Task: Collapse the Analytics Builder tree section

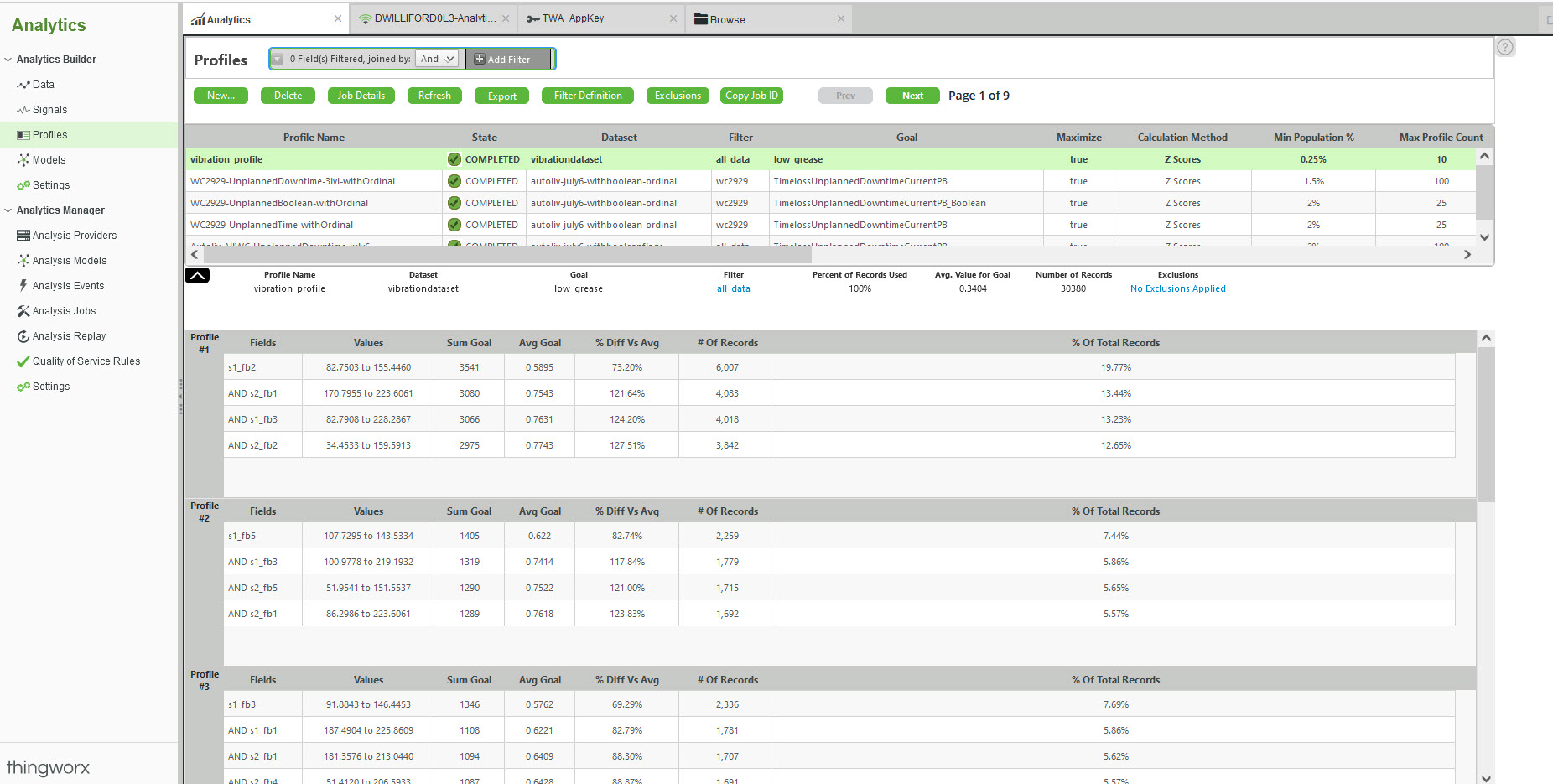Action: tap(8, 60)
